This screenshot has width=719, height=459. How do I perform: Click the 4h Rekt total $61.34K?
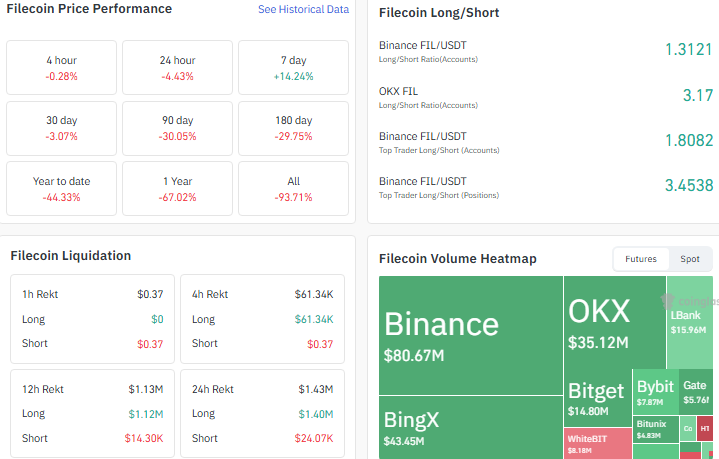click(314, 294)
